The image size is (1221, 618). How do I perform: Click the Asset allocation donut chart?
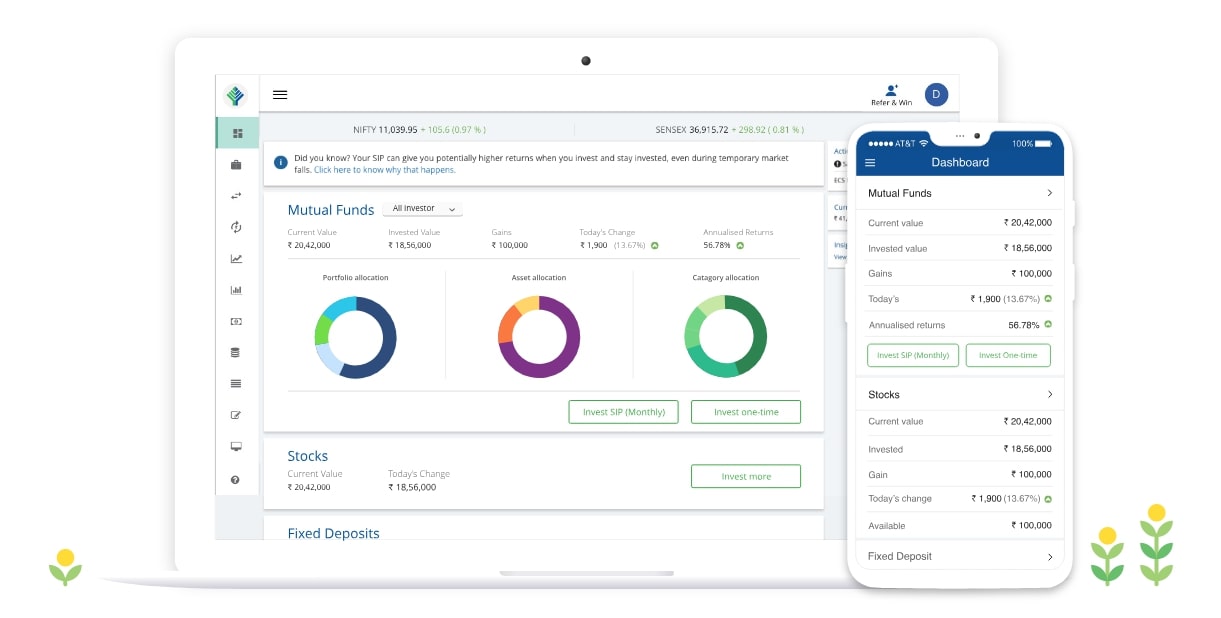539,337
